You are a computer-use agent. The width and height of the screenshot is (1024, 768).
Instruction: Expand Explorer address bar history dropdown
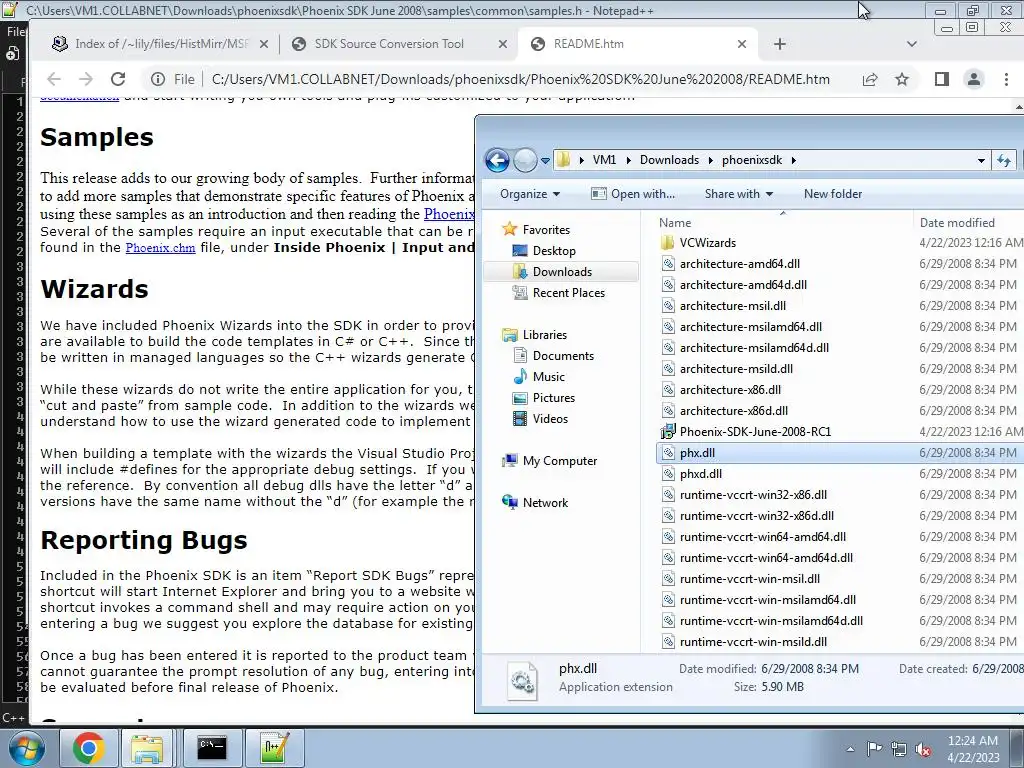click(x=981, y=160)
